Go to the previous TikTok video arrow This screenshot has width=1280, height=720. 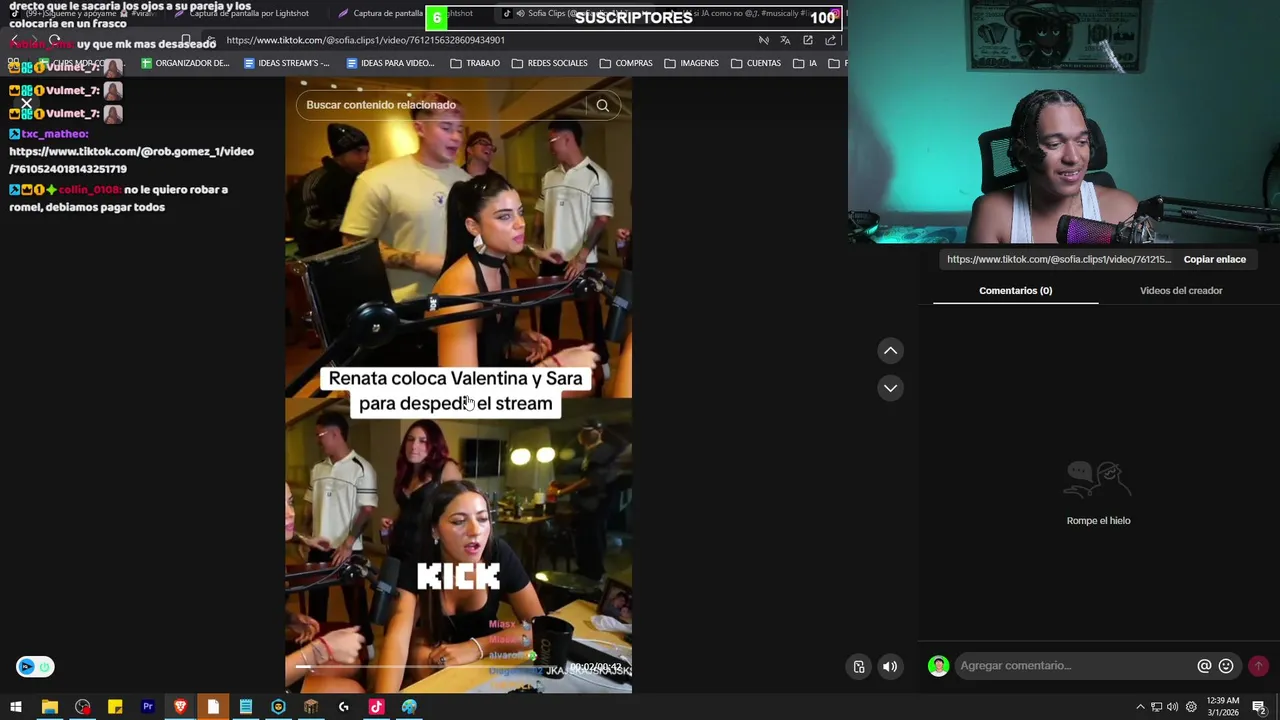point(890,351)
